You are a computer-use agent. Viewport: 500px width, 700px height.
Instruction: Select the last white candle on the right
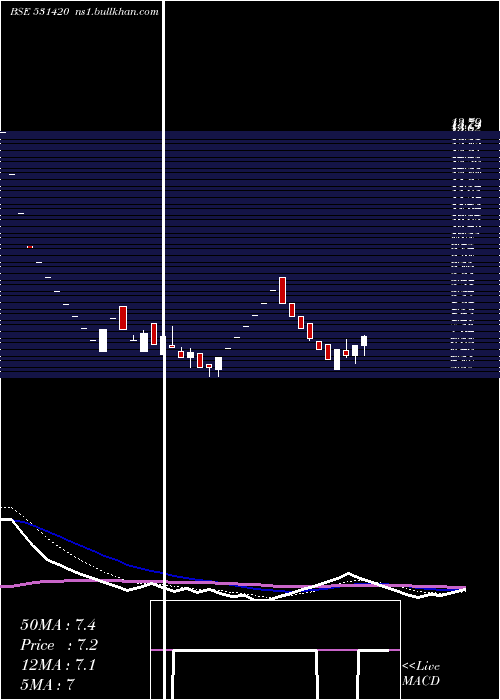pos(364,341)
